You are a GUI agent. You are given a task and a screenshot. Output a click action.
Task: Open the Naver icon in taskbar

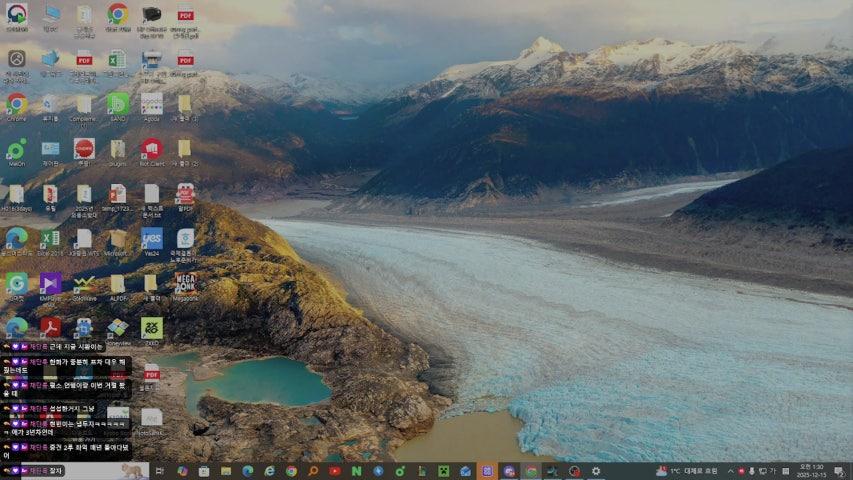(356, 471)
